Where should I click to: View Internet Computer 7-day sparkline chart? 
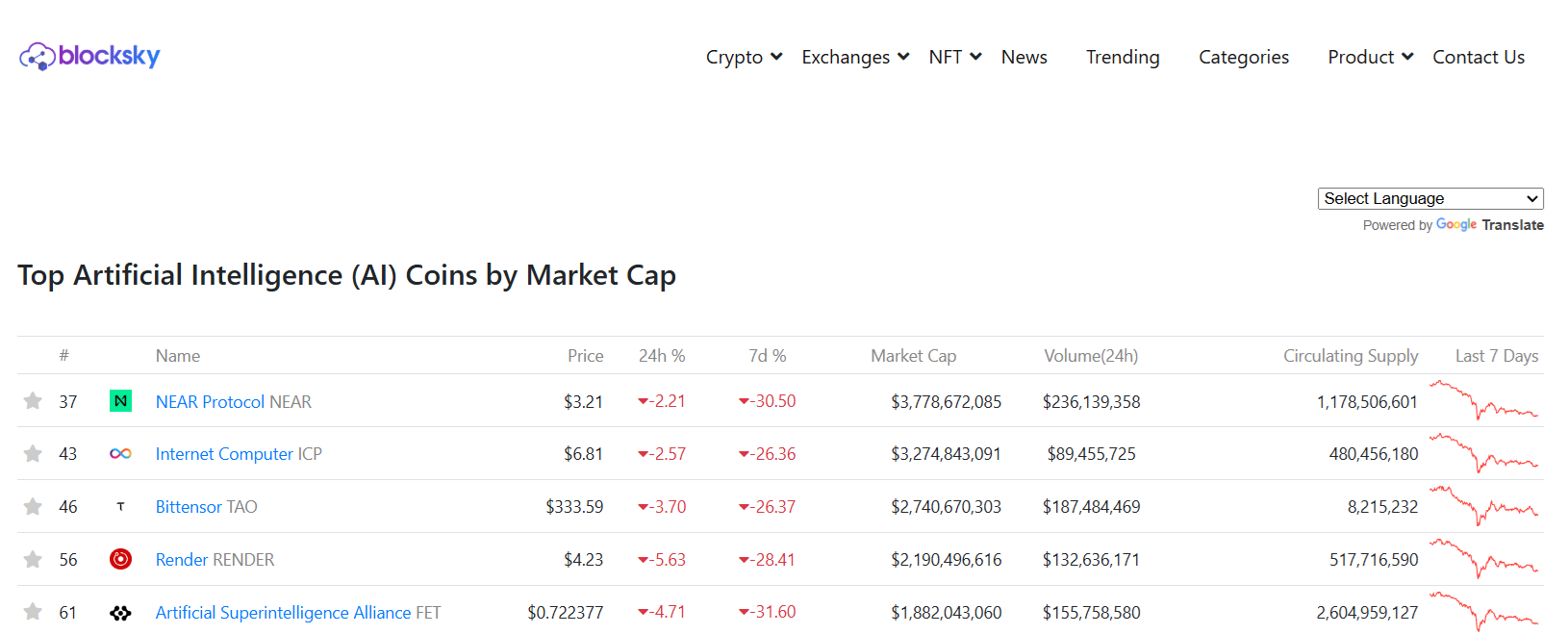(1484, 453)
